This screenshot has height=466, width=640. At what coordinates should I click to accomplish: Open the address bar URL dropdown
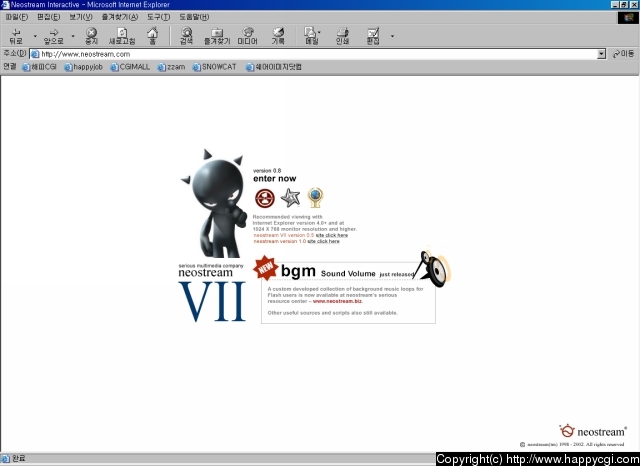pos(601,54)
